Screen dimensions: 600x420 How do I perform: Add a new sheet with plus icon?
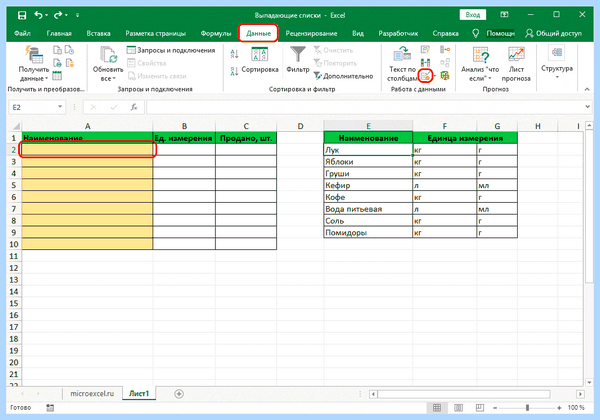[x=179, y=394]
